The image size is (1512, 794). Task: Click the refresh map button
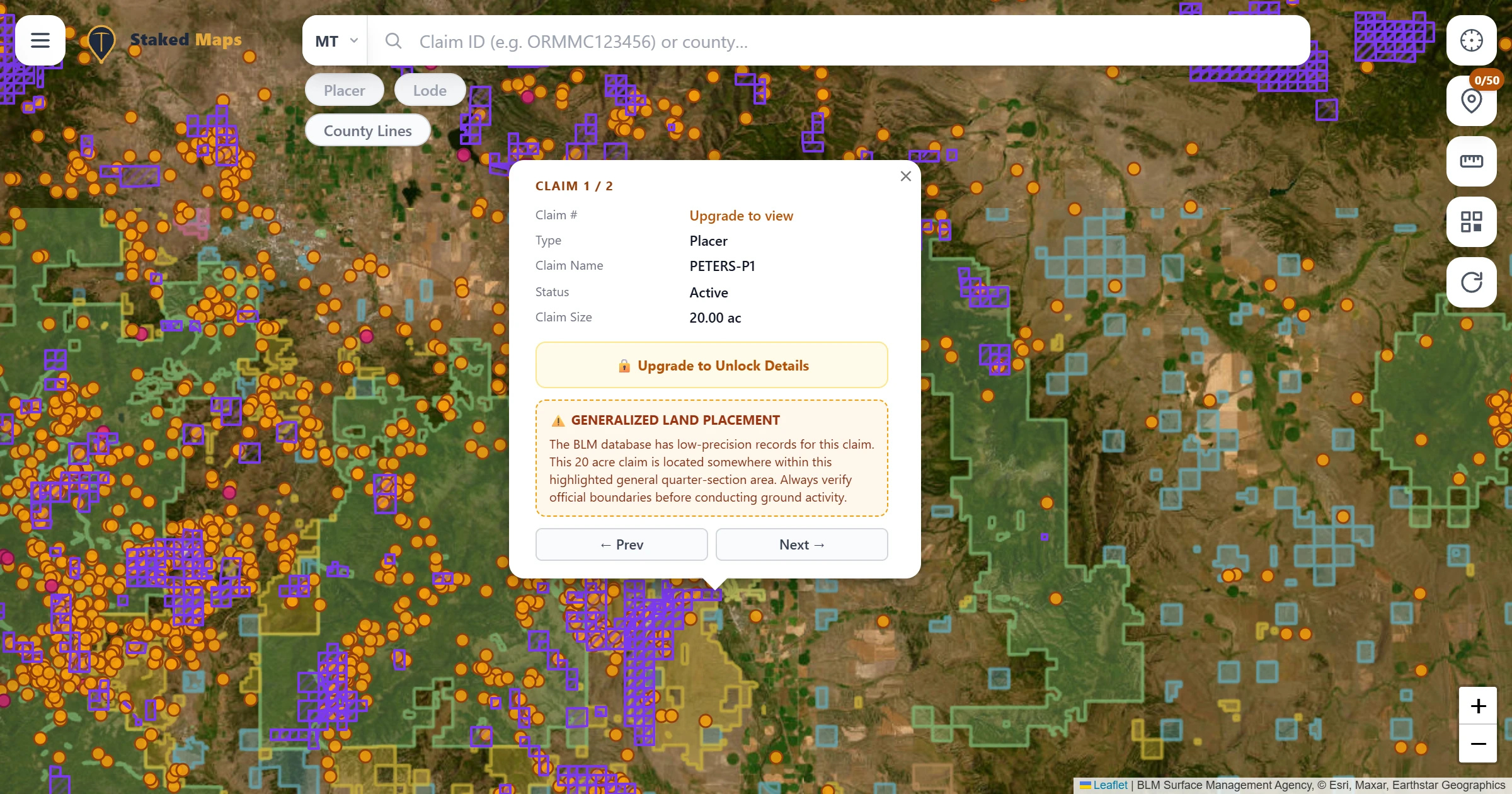point(1472,282)
